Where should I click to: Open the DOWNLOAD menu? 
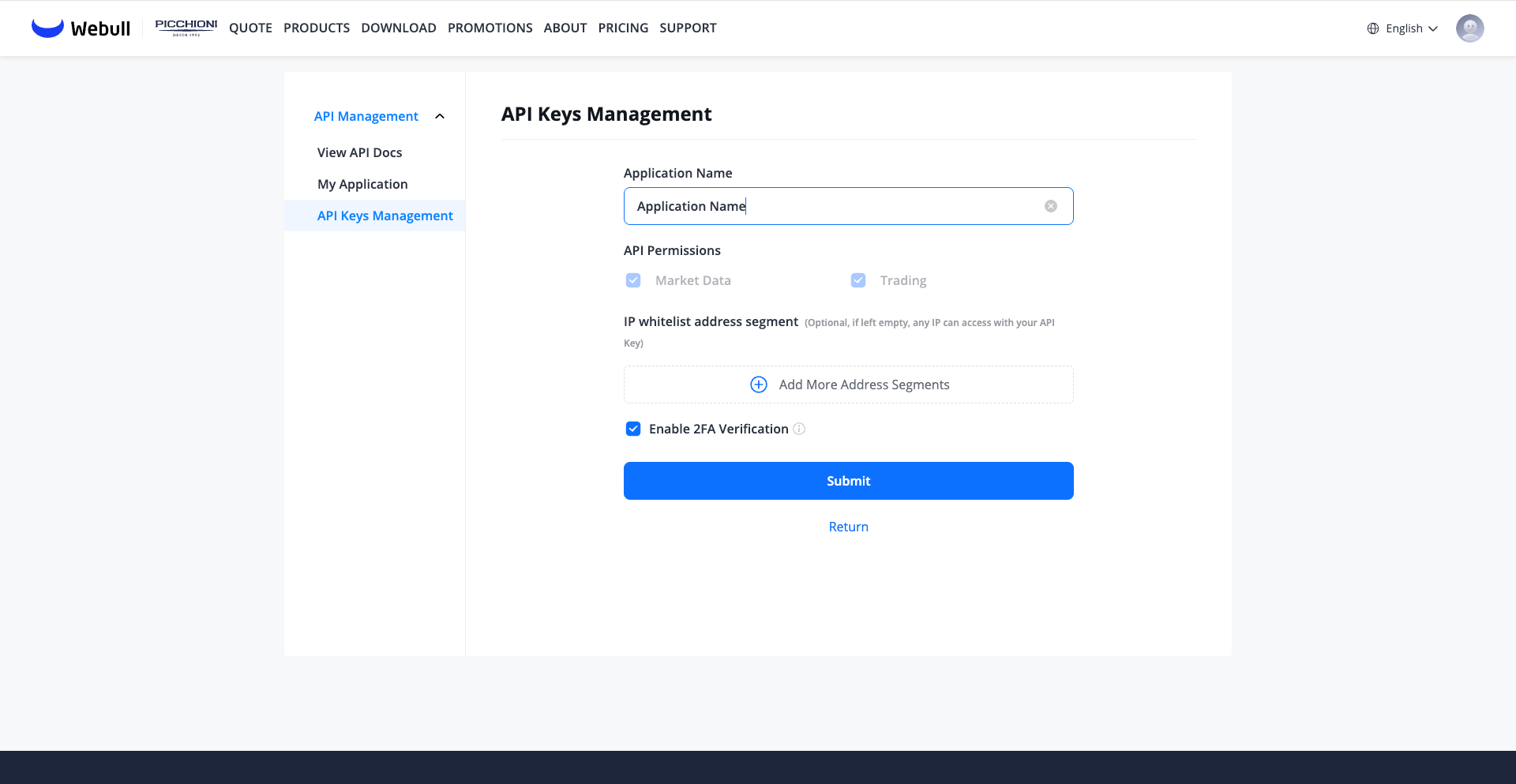399,28
